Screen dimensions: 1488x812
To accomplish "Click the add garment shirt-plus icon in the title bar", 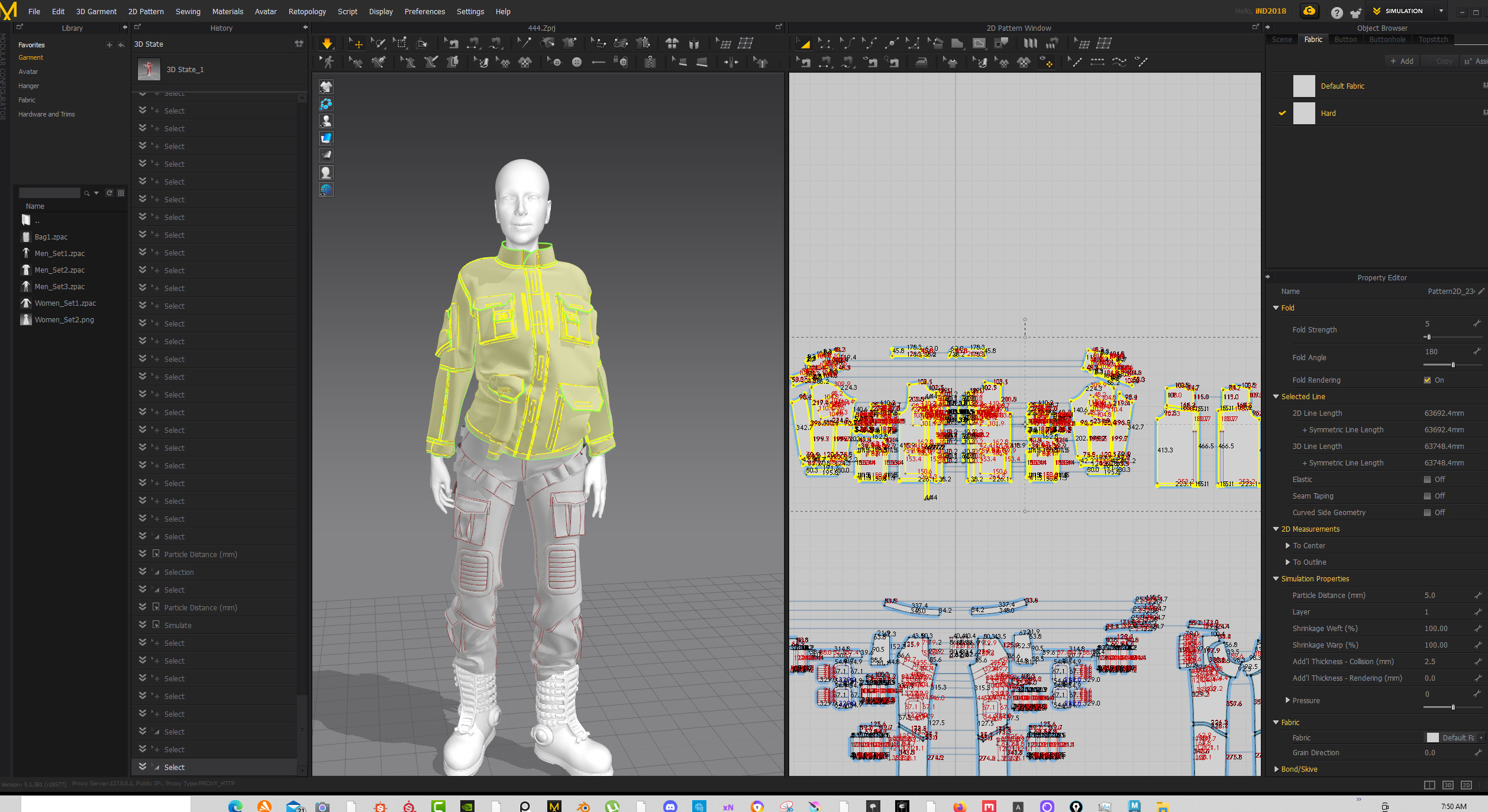I will [x=1355, y=12].
